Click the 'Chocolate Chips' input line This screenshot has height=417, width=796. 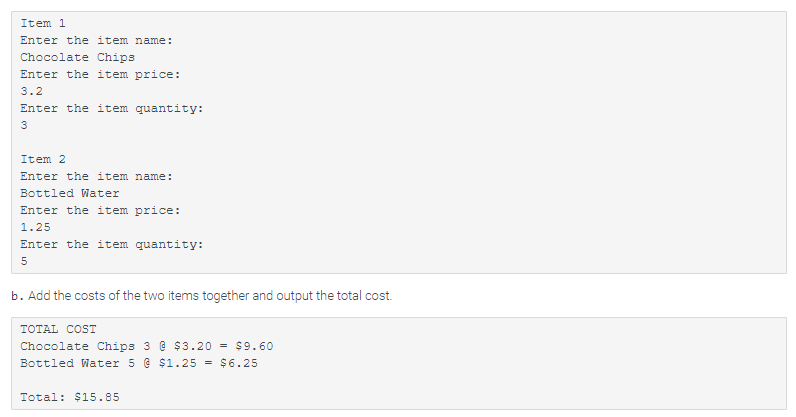(78, 57)
